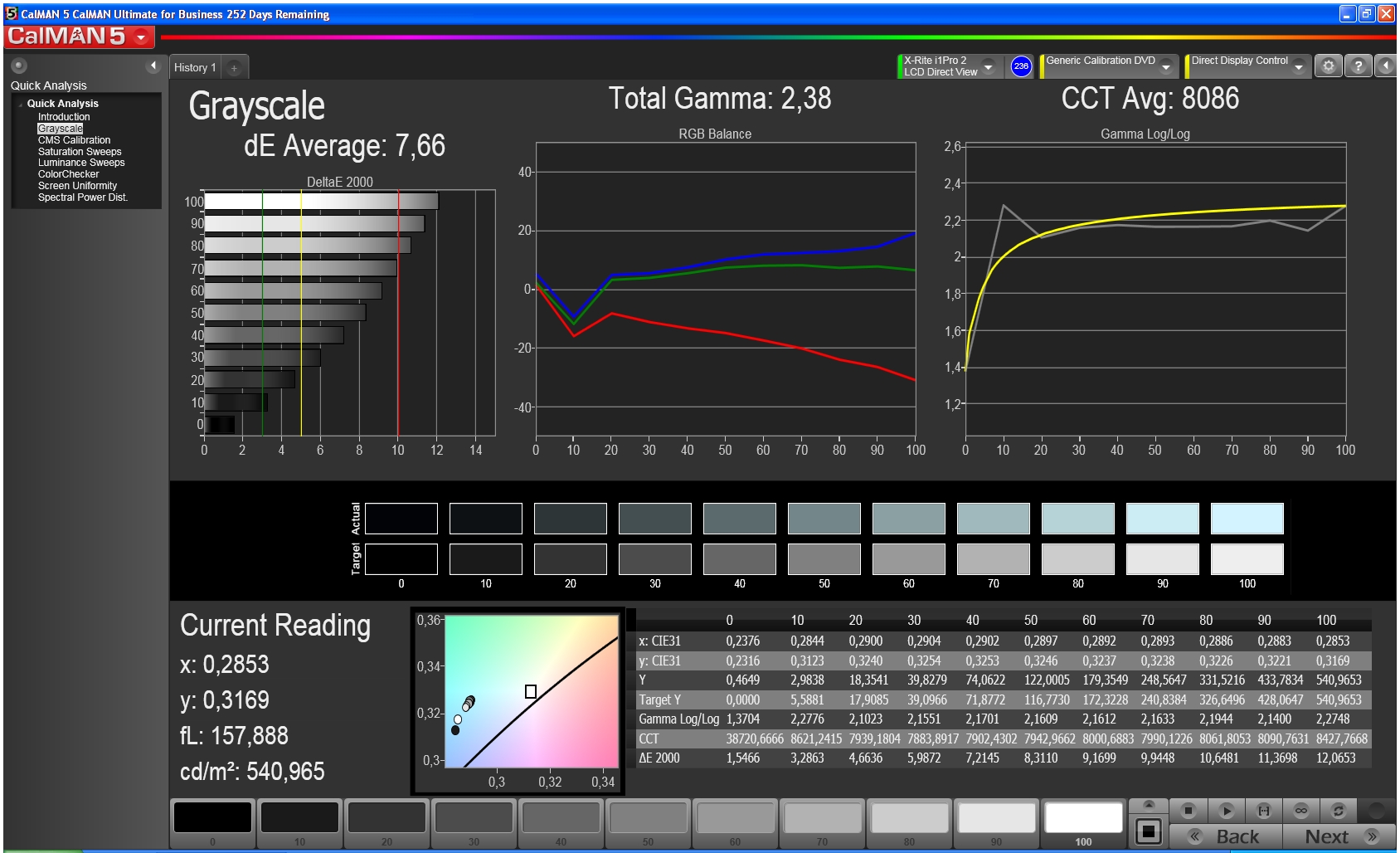Open CMS Calibration workflow page
The width and height of the screenshot is (1400, 853).
tap(74, 140)
